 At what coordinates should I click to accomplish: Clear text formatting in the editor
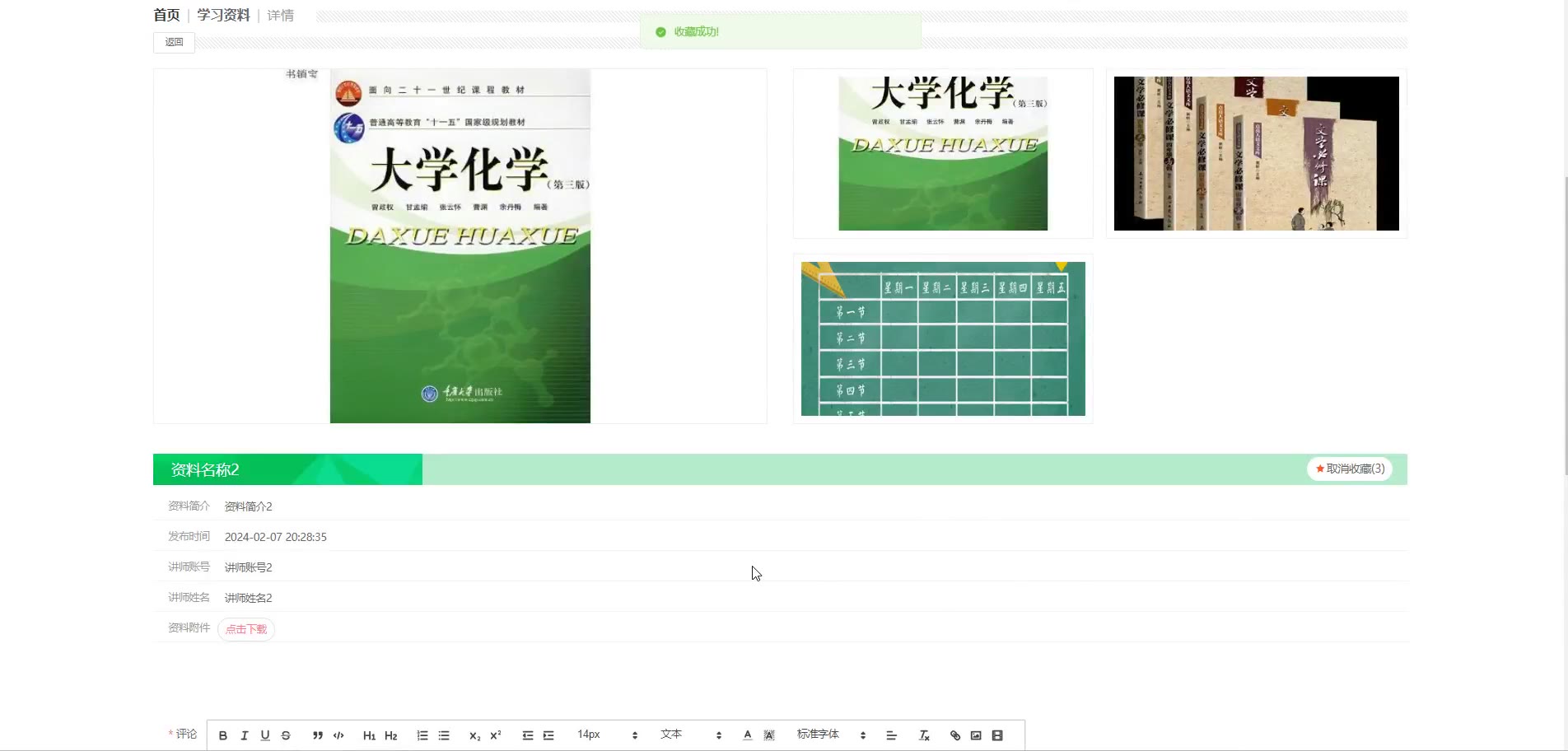tap(924, 735)
